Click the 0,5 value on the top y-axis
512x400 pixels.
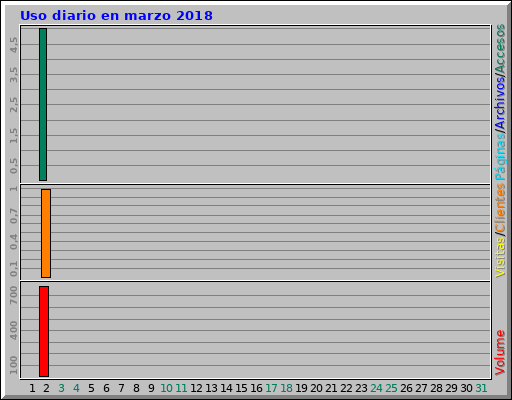pos(13,166)
